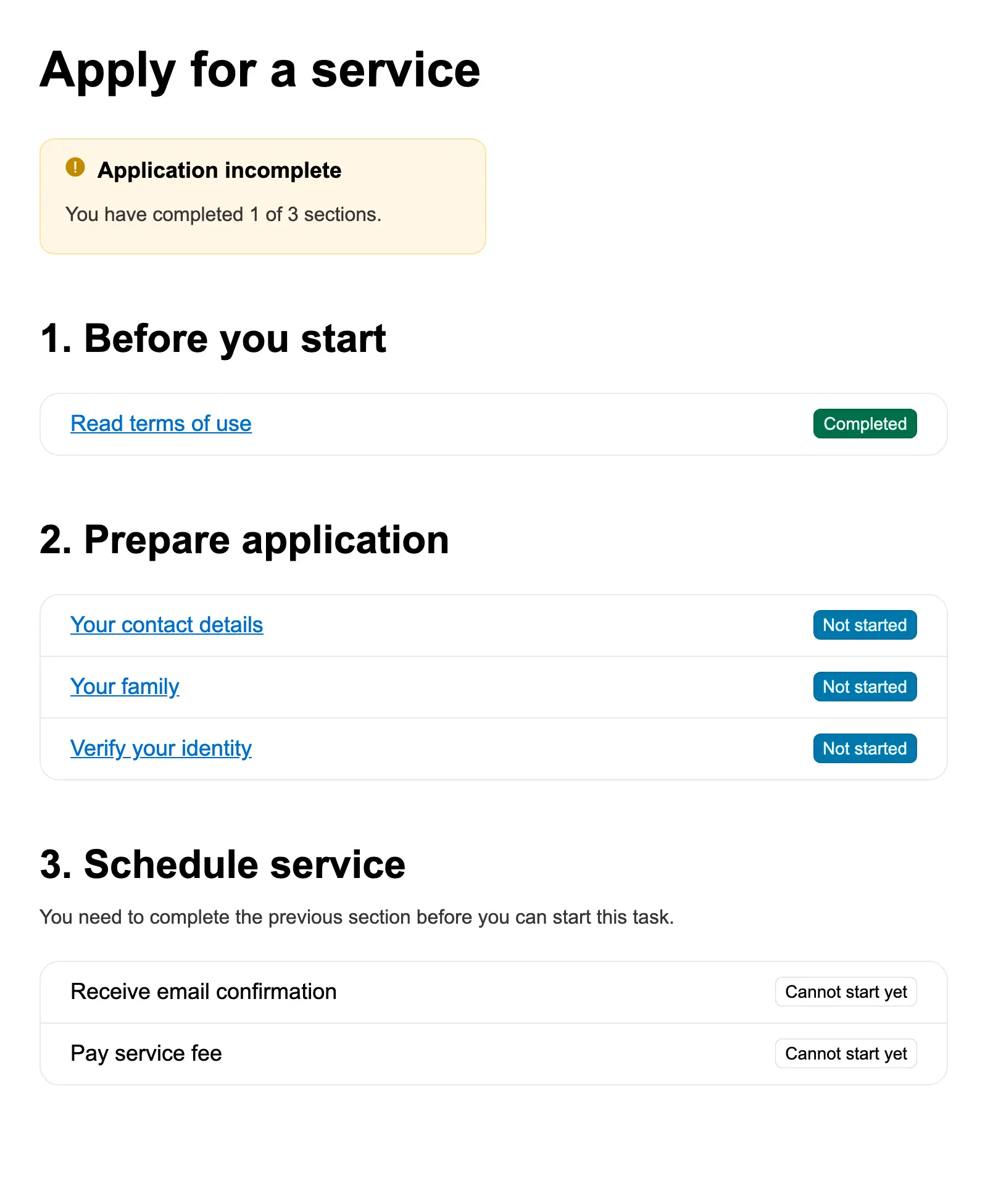Viewport: 985px width, 1204px height.
Task: Click the 3. Schedule service heading
Action: [223, 864]
